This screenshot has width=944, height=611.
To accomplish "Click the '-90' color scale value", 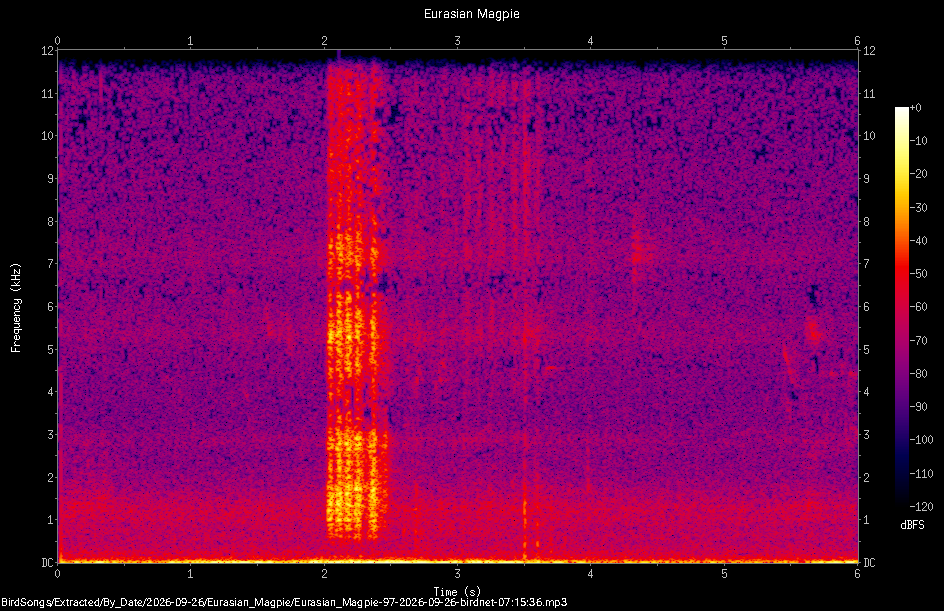I will (919, 407).
